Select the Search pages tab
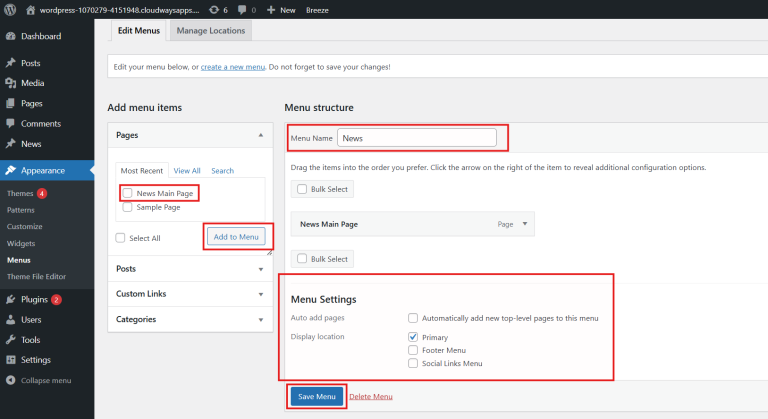The width and height of the screenshot is (768, 419). coord(222,171)
